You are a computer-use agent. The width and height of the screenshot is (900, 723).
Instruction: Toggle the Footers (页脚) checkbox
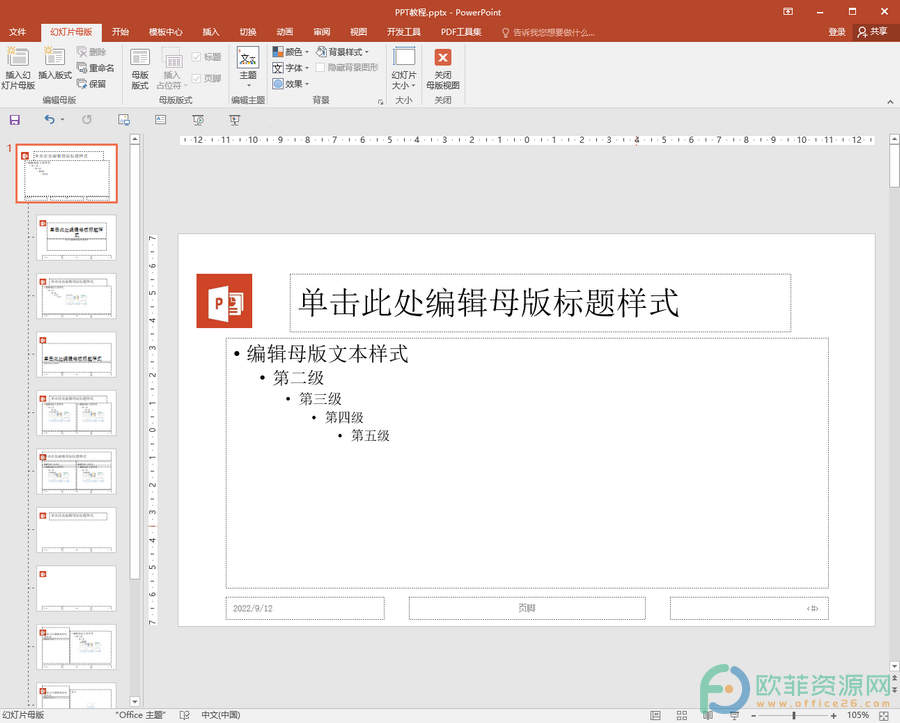[196, 78]
